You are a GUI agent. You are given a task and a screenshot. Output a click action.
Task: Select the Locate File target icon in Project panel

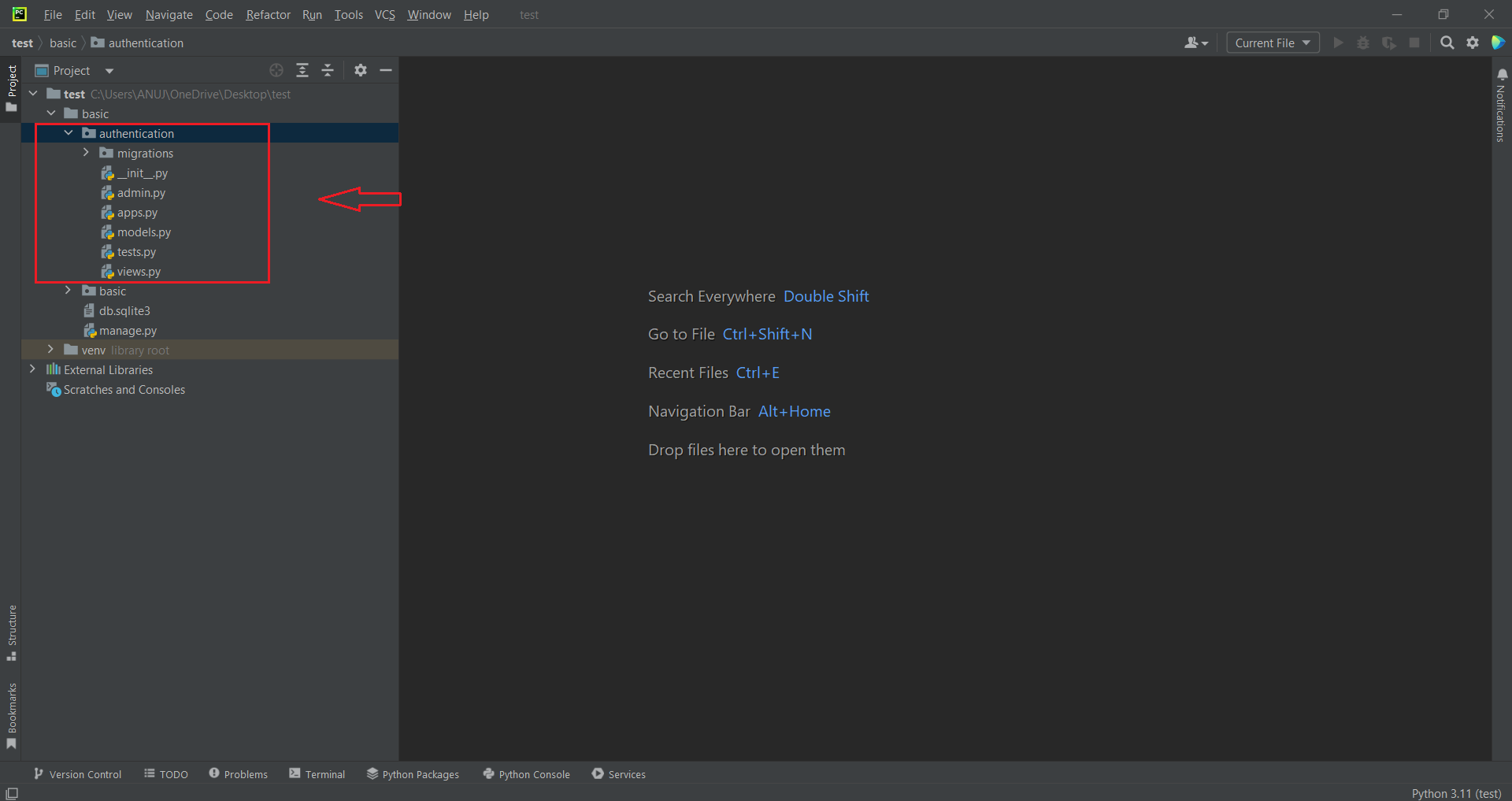276,70
